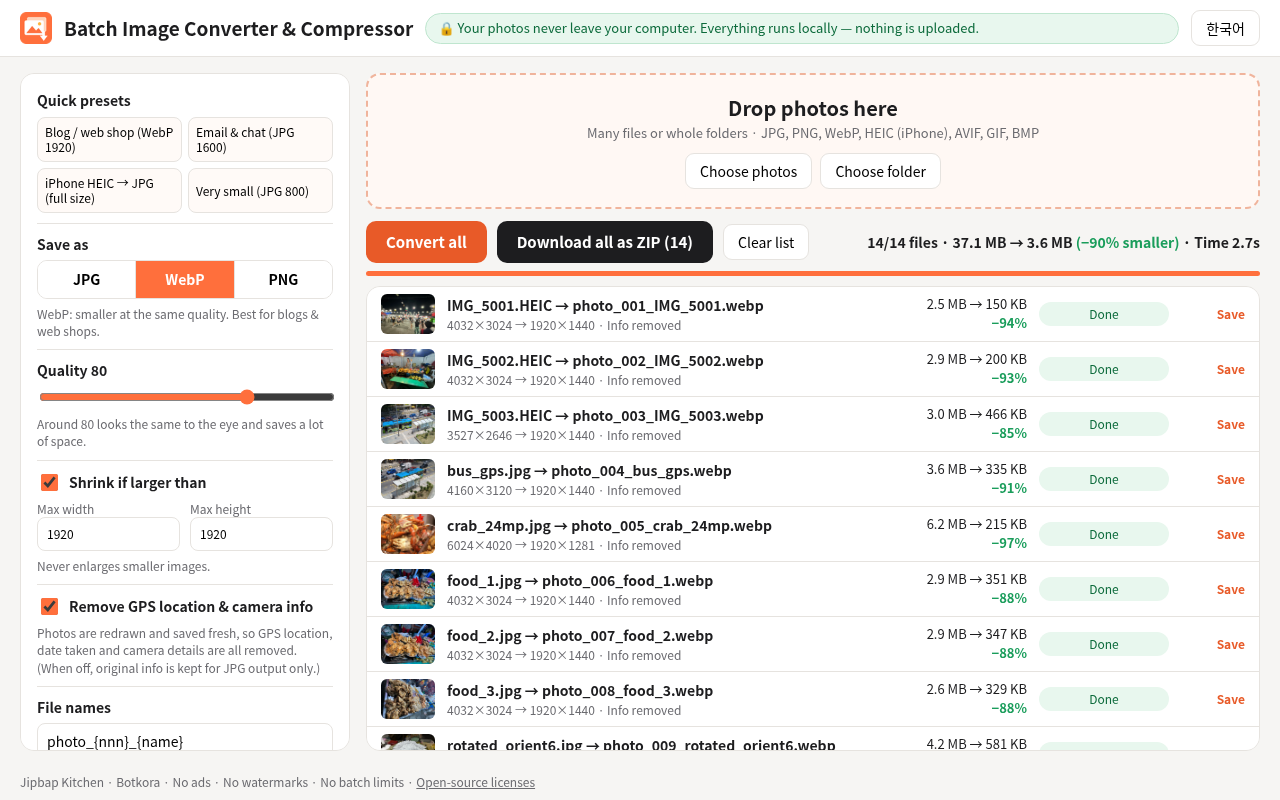1280x800 pixels.
Task: Save photo_008_food_3.webp
Action: [1230, 699]
